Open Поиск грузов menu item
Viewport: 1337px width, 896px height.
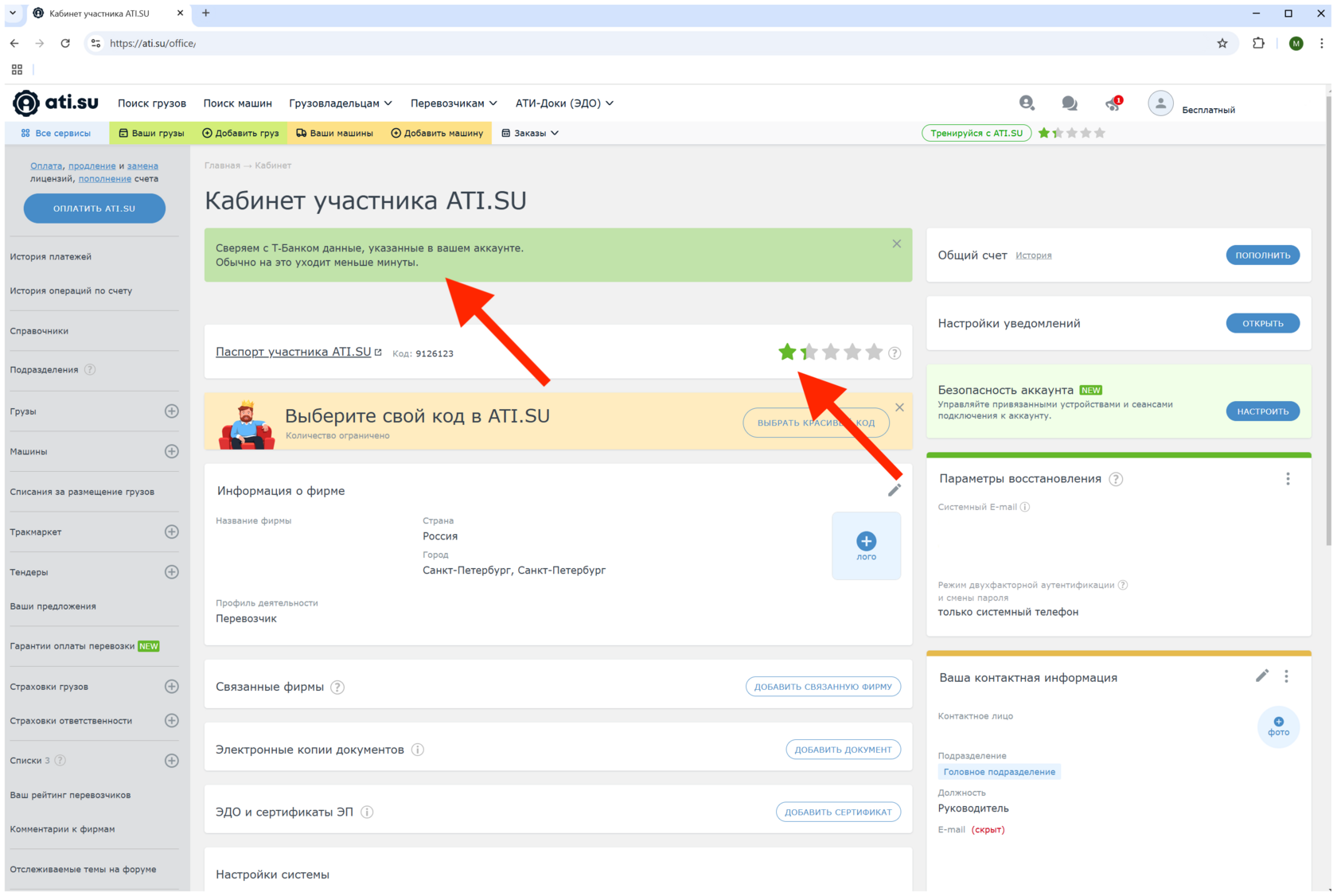point(152,103)
